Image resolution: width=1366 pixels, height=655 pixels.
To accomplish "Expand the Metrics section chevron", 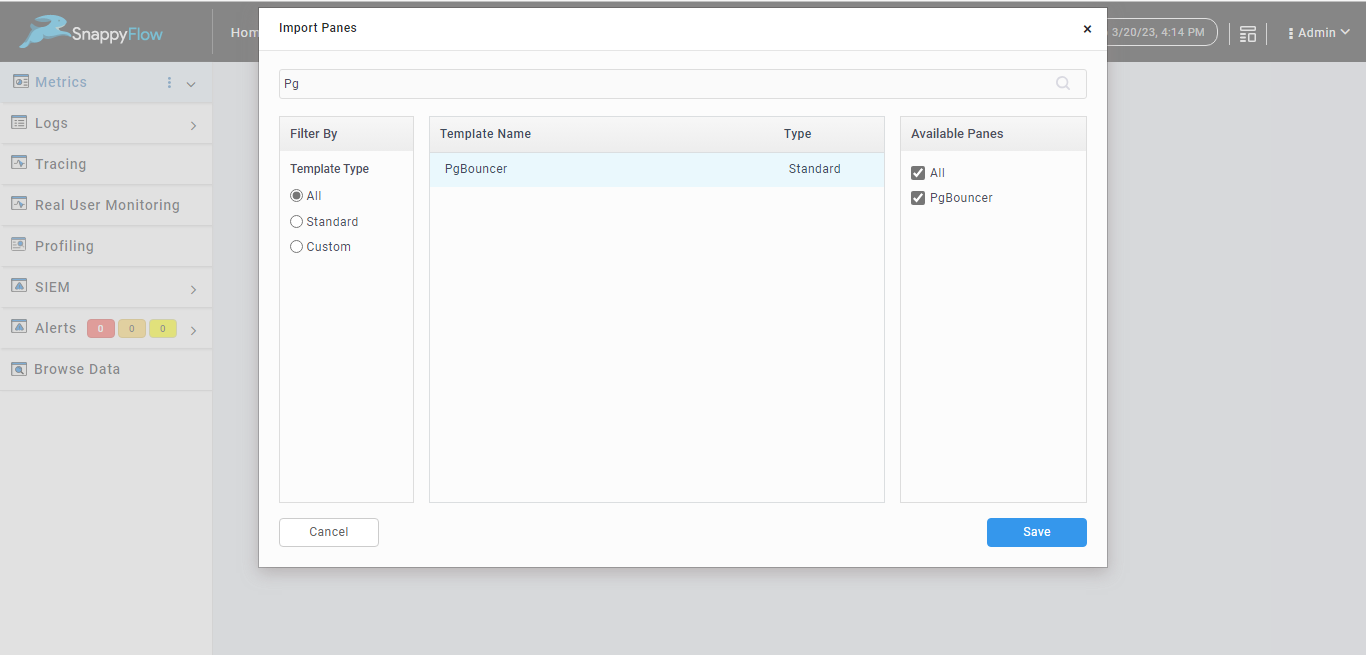I will click(x=191, y=84).
